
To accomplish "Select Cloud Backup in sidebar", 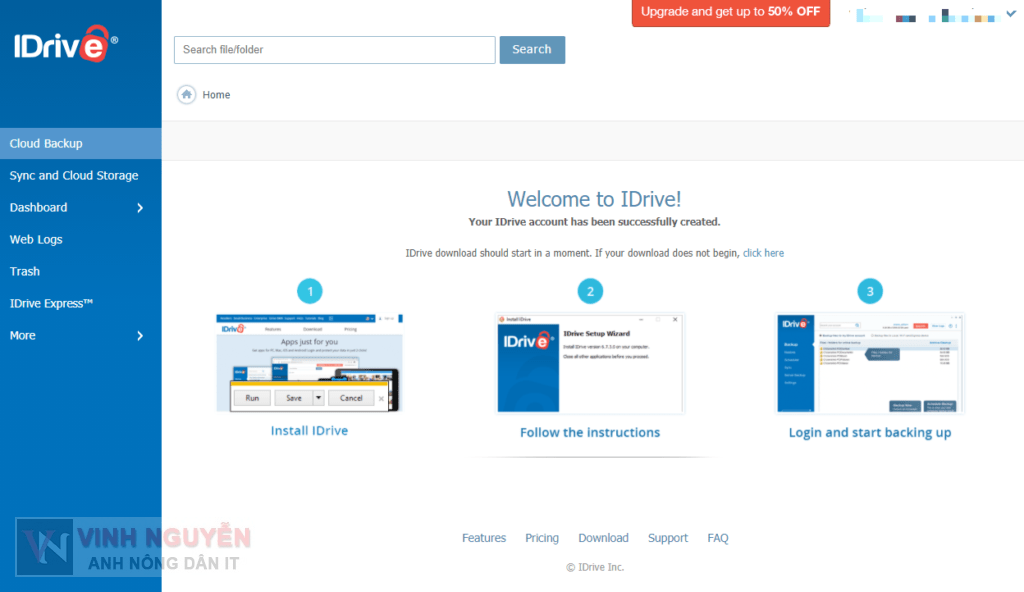I will point(46,144).
